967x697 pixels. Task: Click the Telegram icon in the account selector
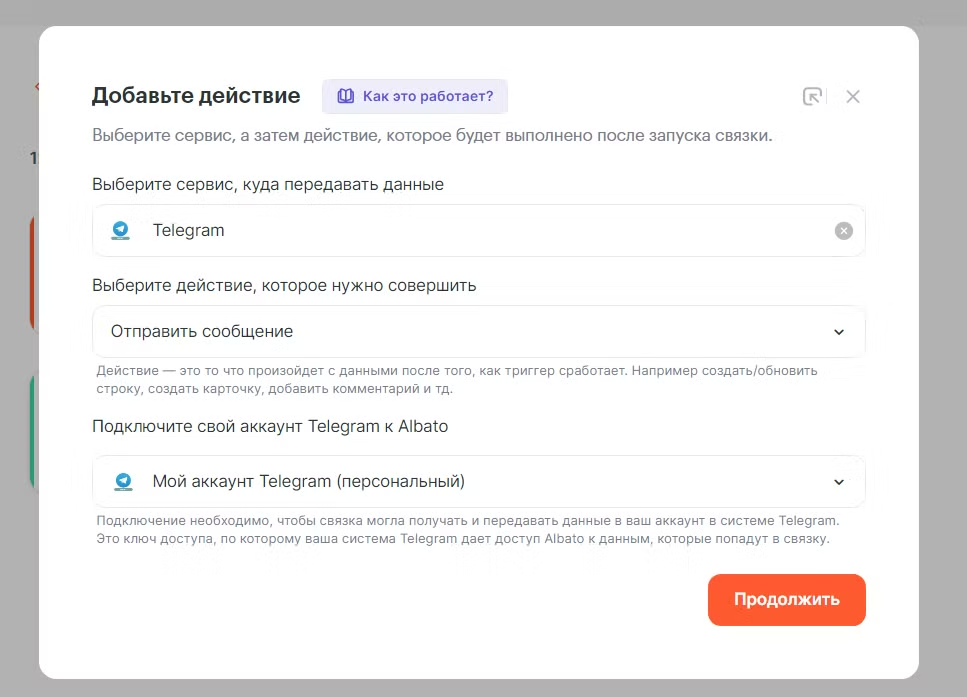click(x=122, y=481)
